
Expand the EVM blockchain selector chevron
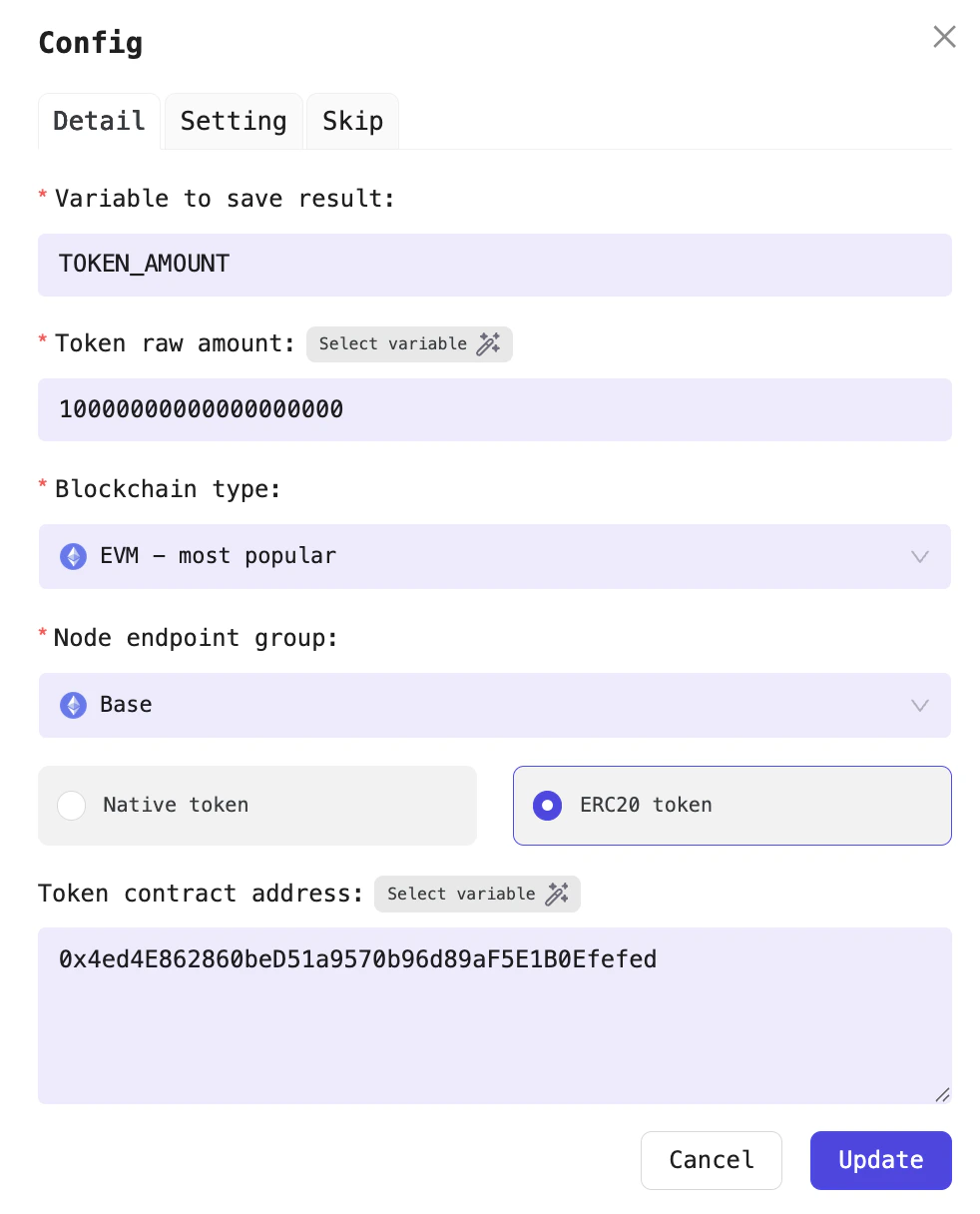(919, 556)
